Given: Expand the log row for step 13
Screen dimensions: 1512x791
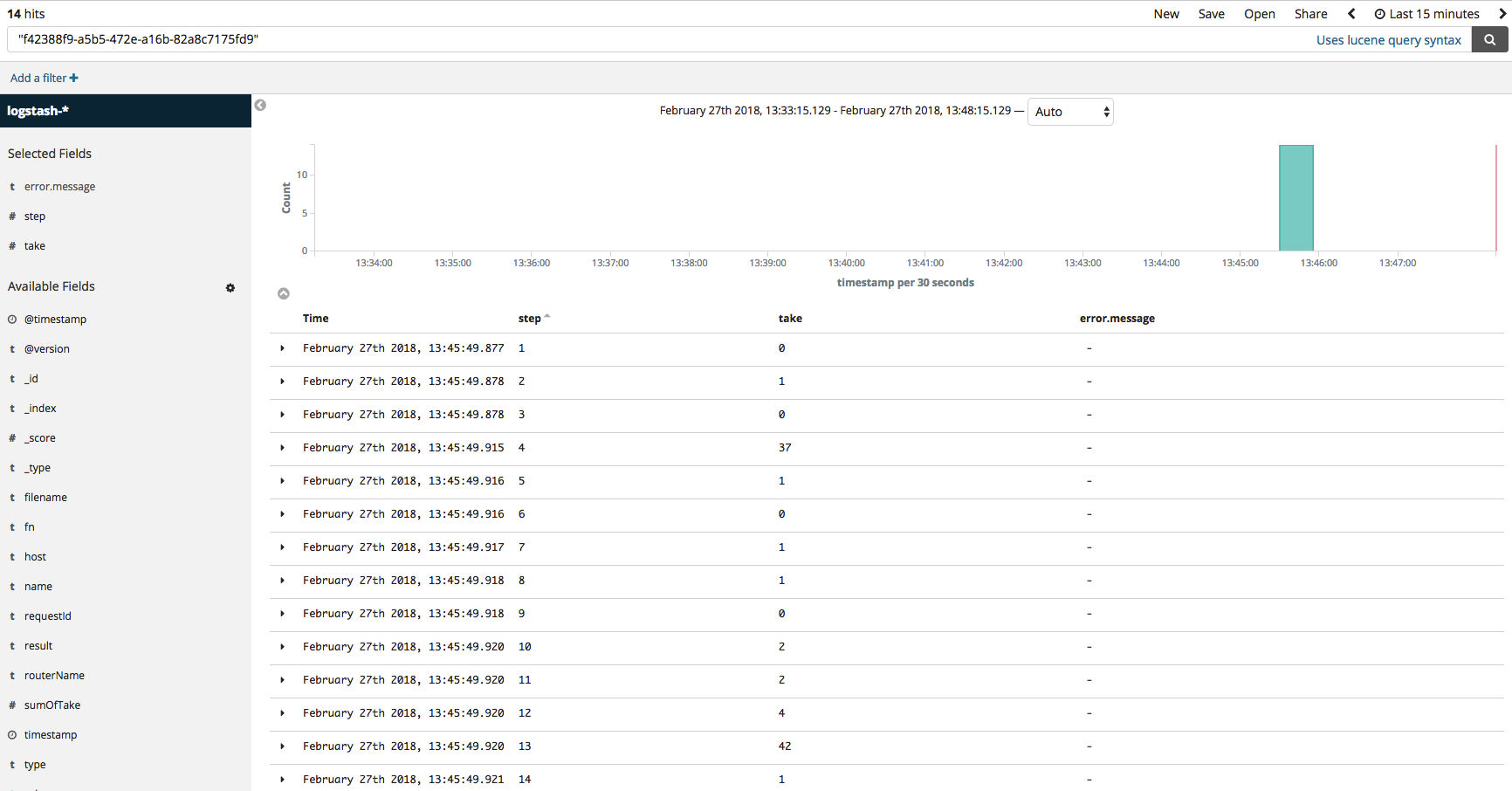Looking at the screenshot, I should 283,746.
